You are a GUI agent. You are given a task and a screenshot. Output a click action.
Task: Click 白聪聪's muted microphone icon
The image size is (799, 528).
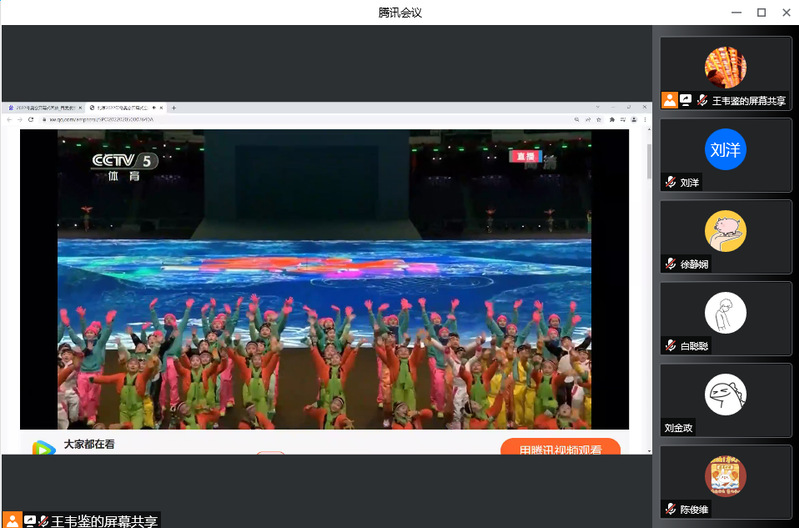tap(671, 346)
